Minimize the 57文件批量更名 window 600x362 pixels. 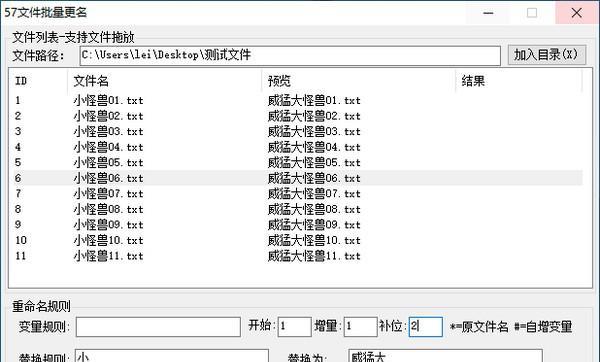pos(488,13)
